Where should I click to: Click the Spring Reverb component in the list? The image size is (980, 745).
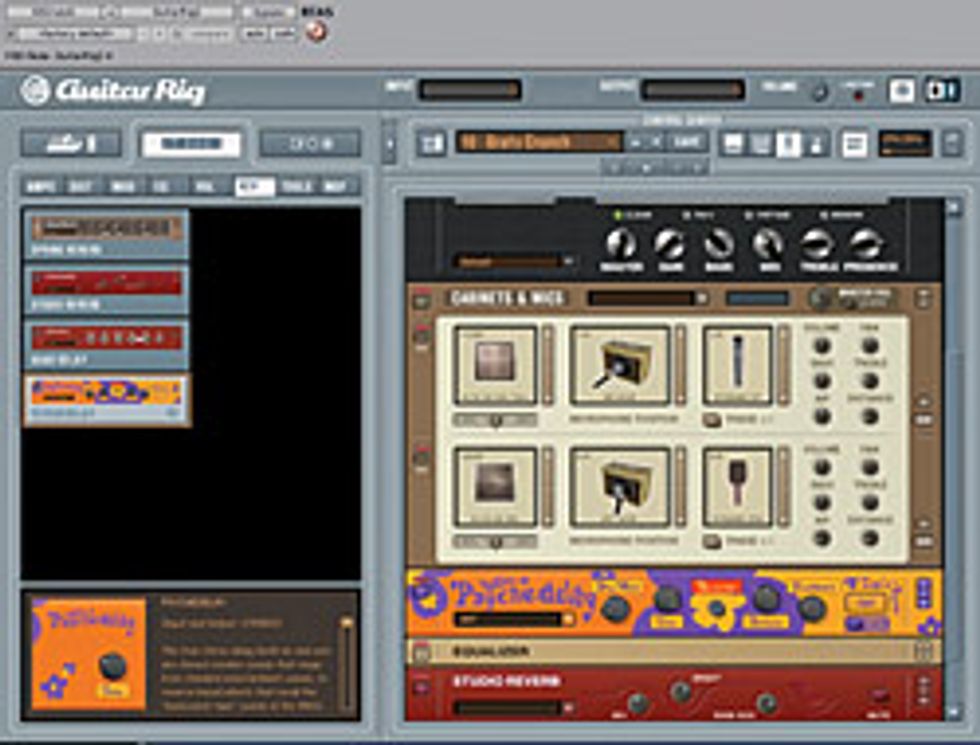coord(107,235)
